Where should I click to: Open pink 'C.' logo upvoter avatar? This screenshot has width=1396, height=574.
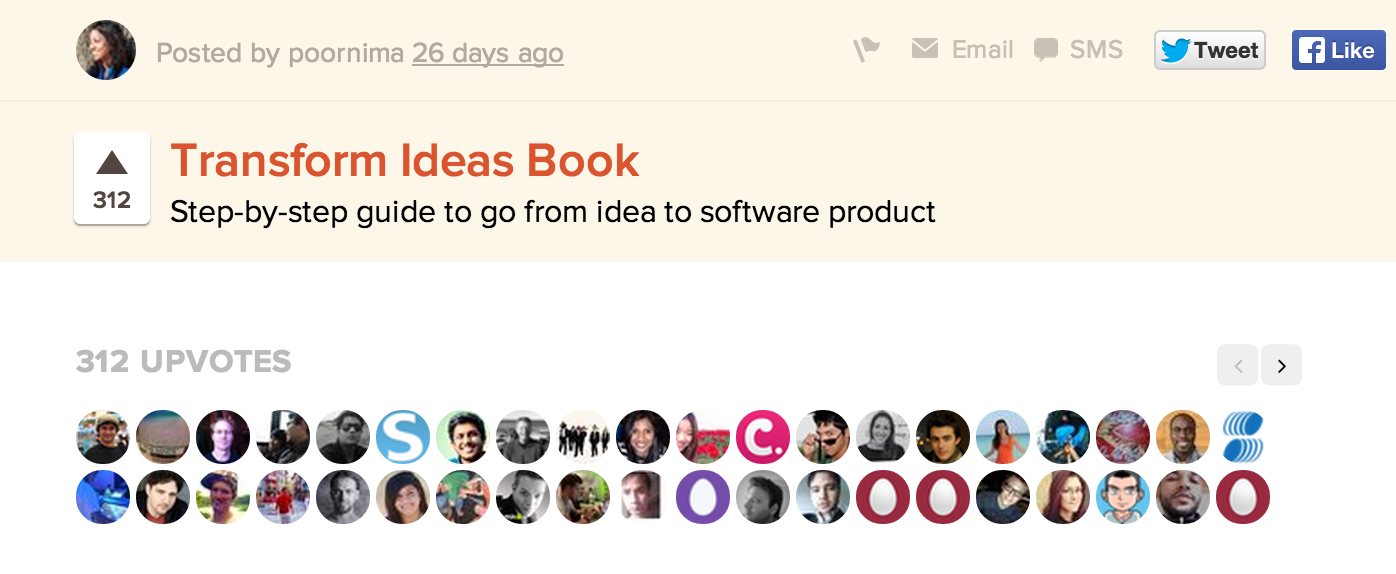pyautogui.click(x=763, y=437)
